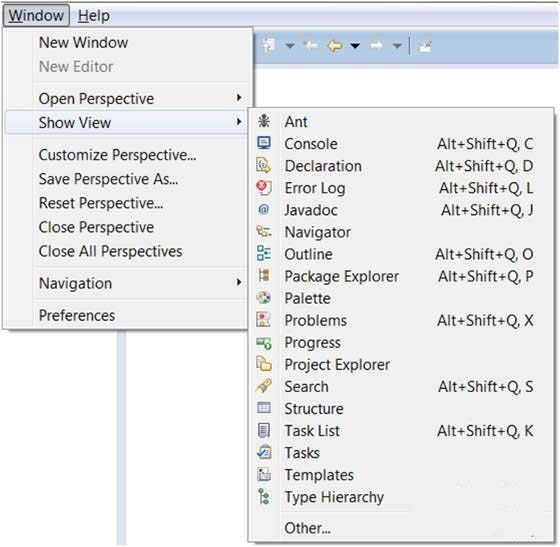Click the Type Hierarchy icon

[264, 496]
